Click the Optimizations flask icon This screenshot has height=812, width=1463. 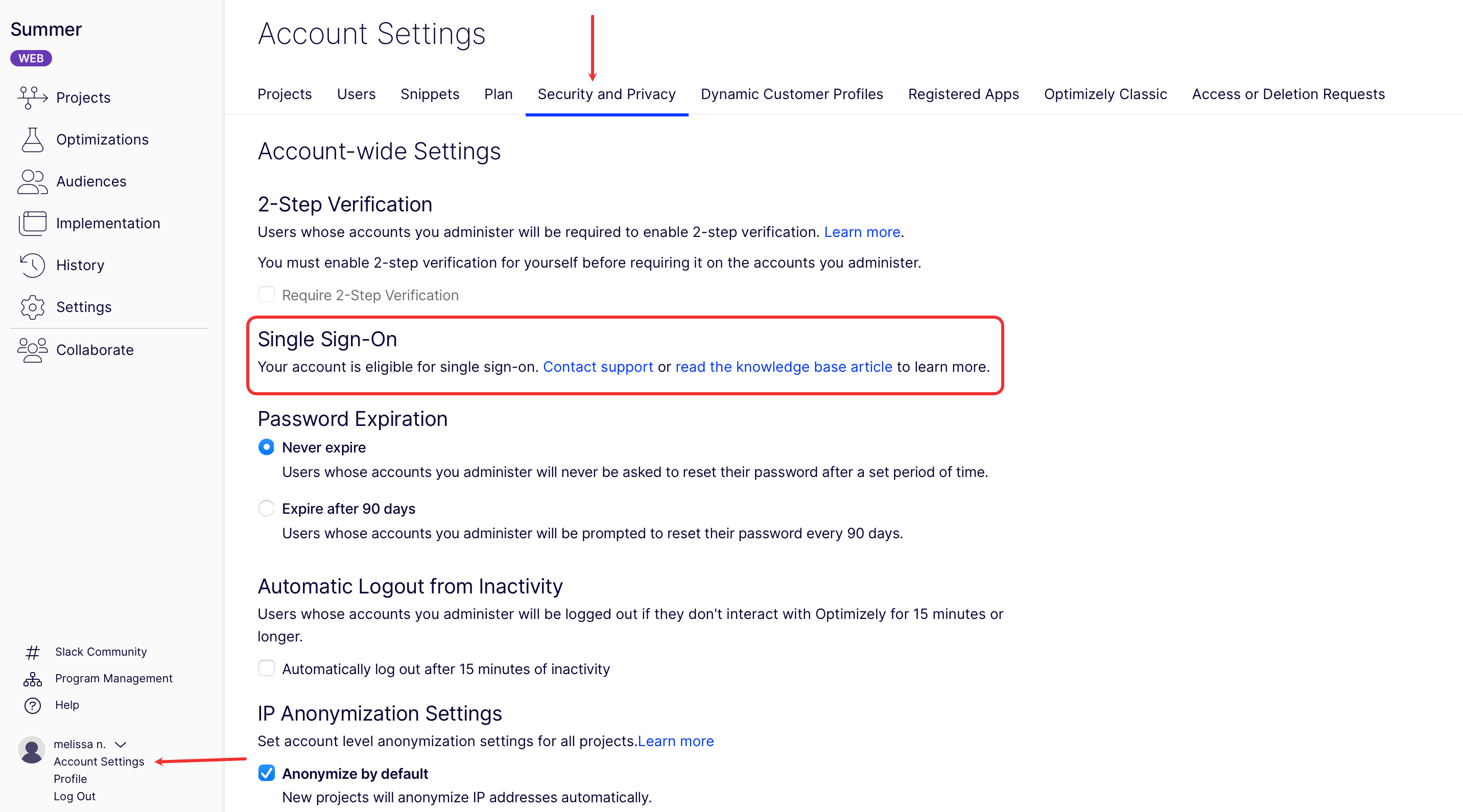32,140
